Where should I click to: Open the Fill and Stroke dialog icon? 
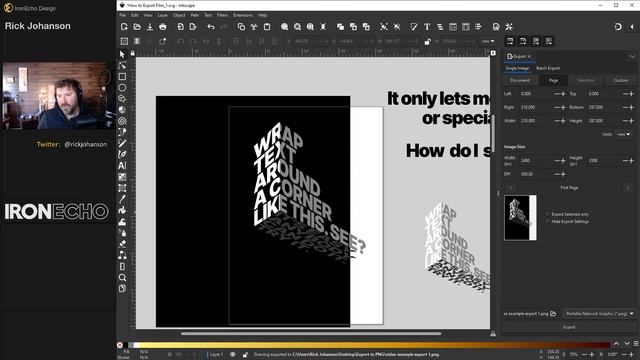pyautogui.click(x=414, y=27)
